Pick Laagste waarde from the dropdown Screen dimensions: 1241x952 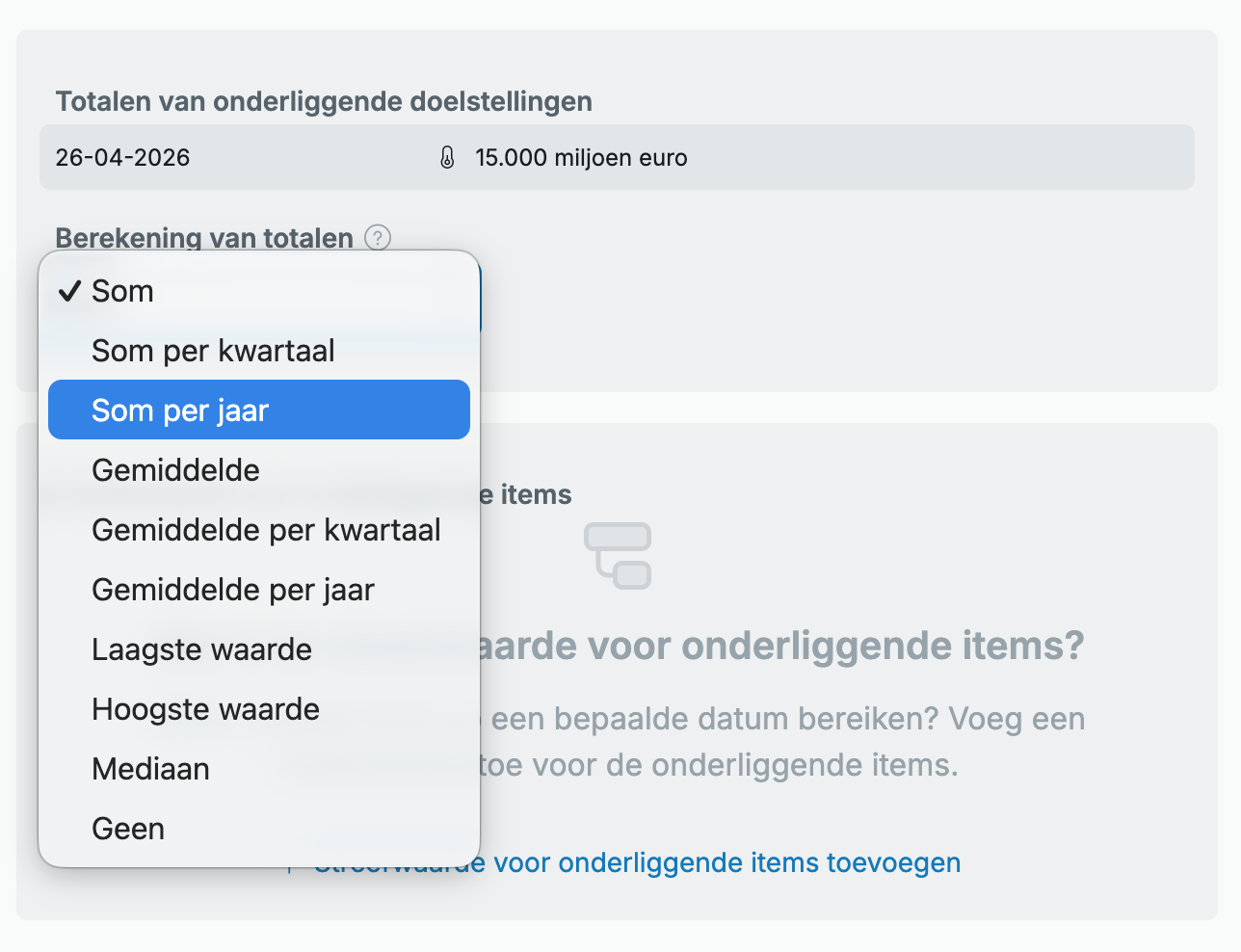point(201,649)
